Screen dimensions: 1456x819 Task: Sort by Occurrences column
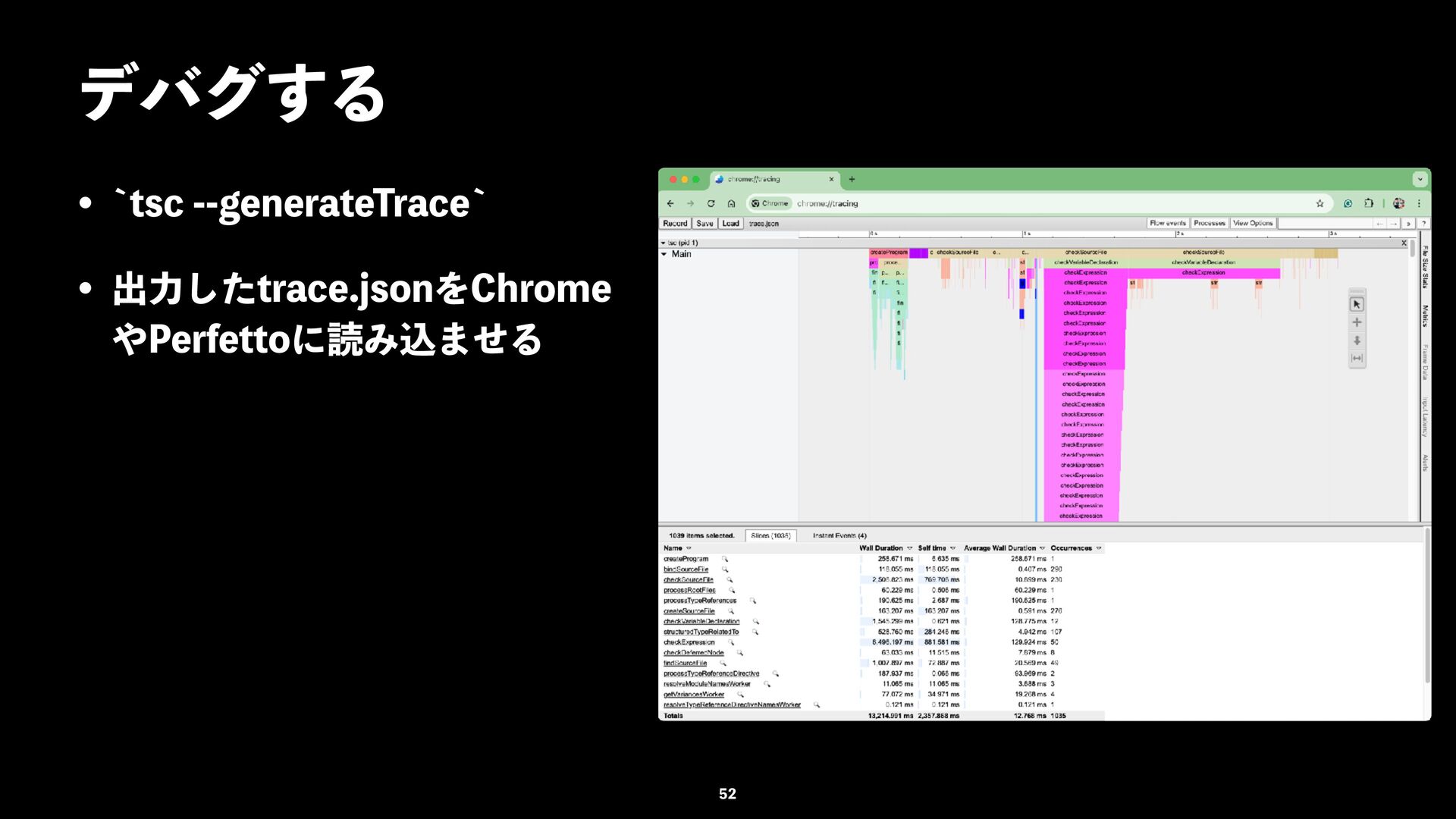(x=1075, y=548)
